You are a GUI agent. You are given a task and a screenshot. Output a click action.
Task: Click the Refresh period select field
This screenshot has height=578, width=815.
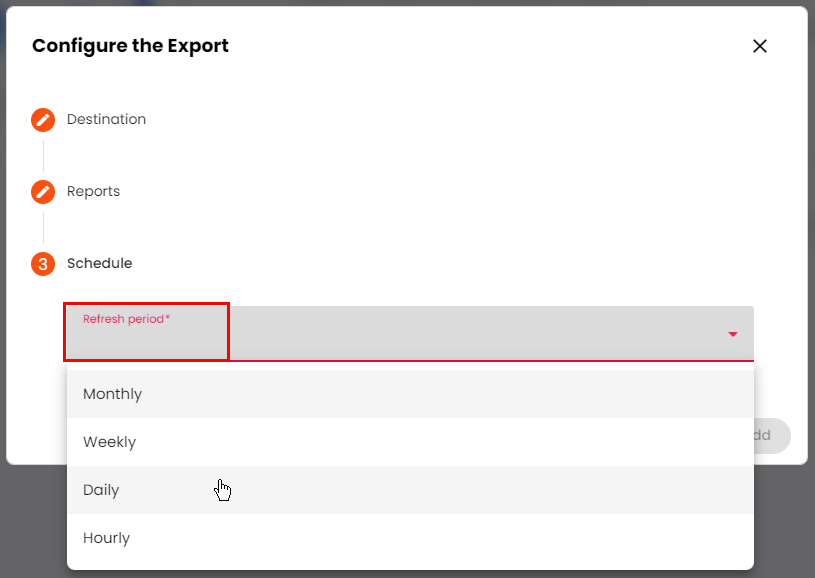[x=410, y=334]
